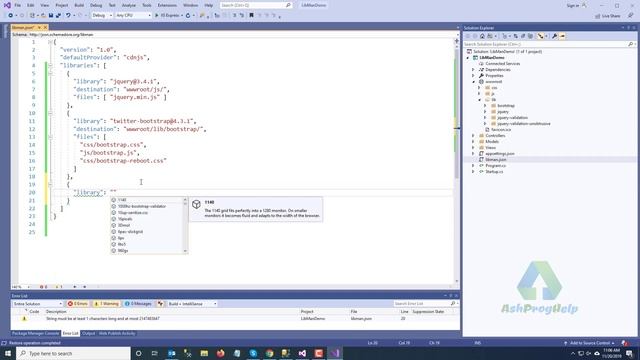Select Program.cs in Solution Explorer
The width and height of the screenshot is (640, 360).
(496, 166)
